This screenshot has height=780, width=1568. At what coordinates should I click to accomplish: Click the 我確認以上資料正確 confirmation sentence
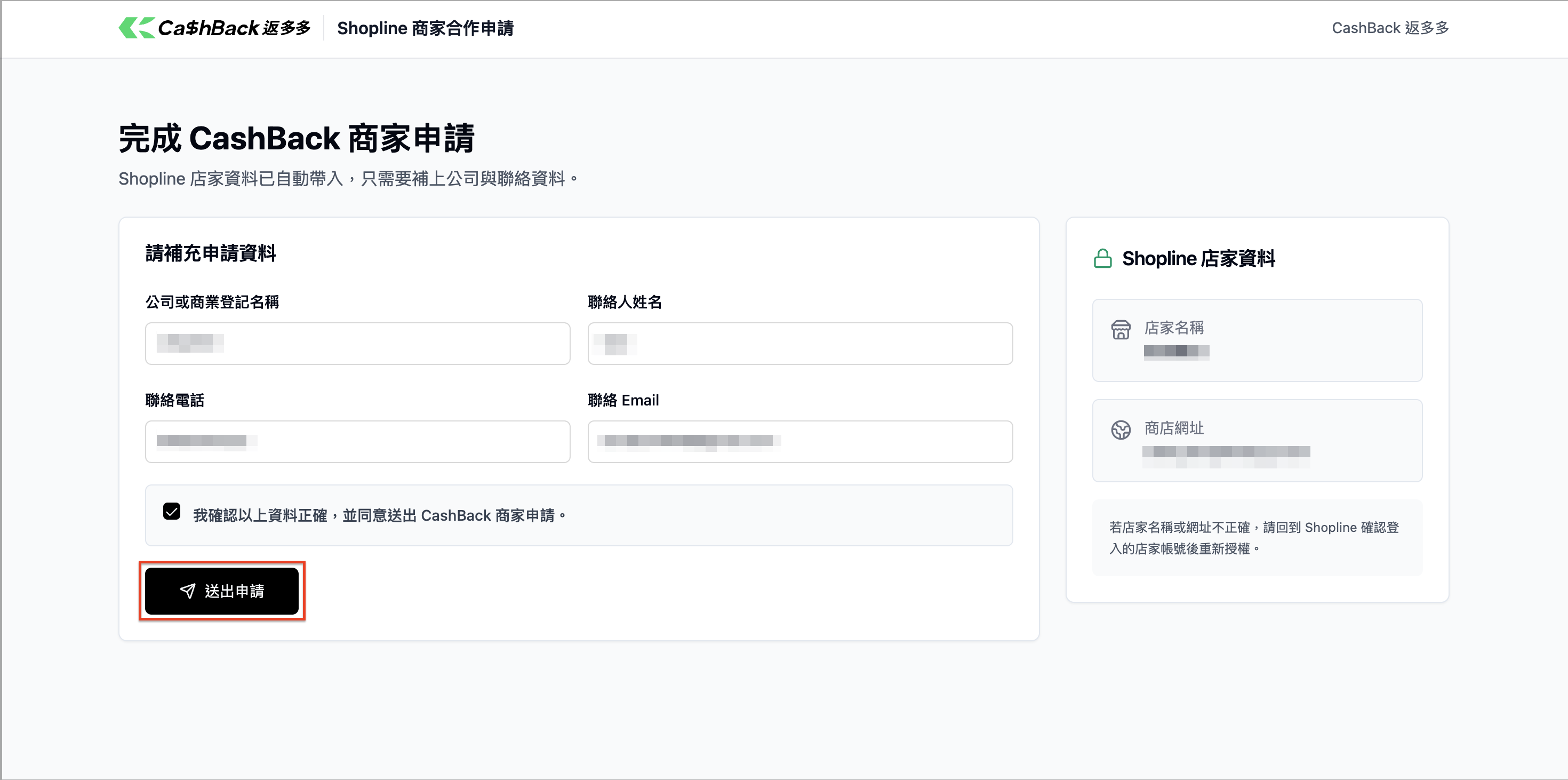click(380, 516)
